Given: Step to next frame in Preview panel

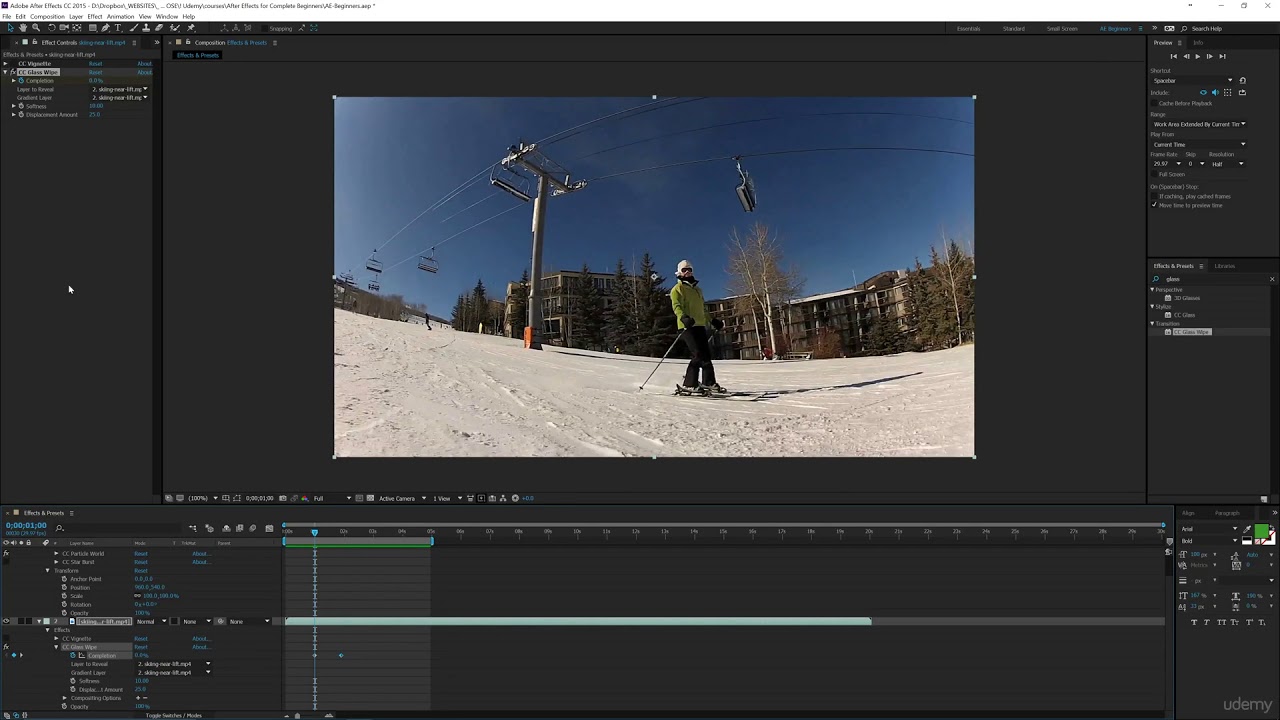Looking at the screenshot, I should [1210, 57].
